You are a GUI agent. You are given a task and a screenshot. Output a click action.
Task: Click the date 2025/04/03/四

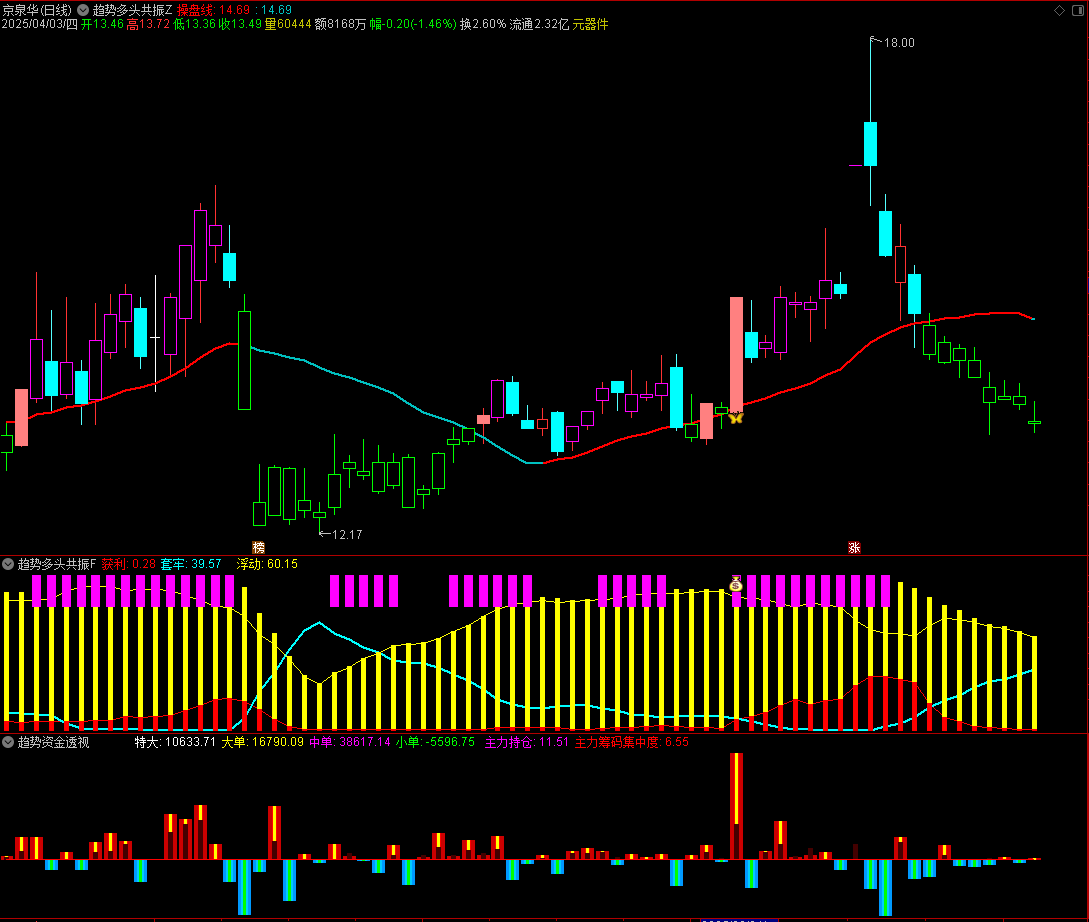[x=40, y=24]
